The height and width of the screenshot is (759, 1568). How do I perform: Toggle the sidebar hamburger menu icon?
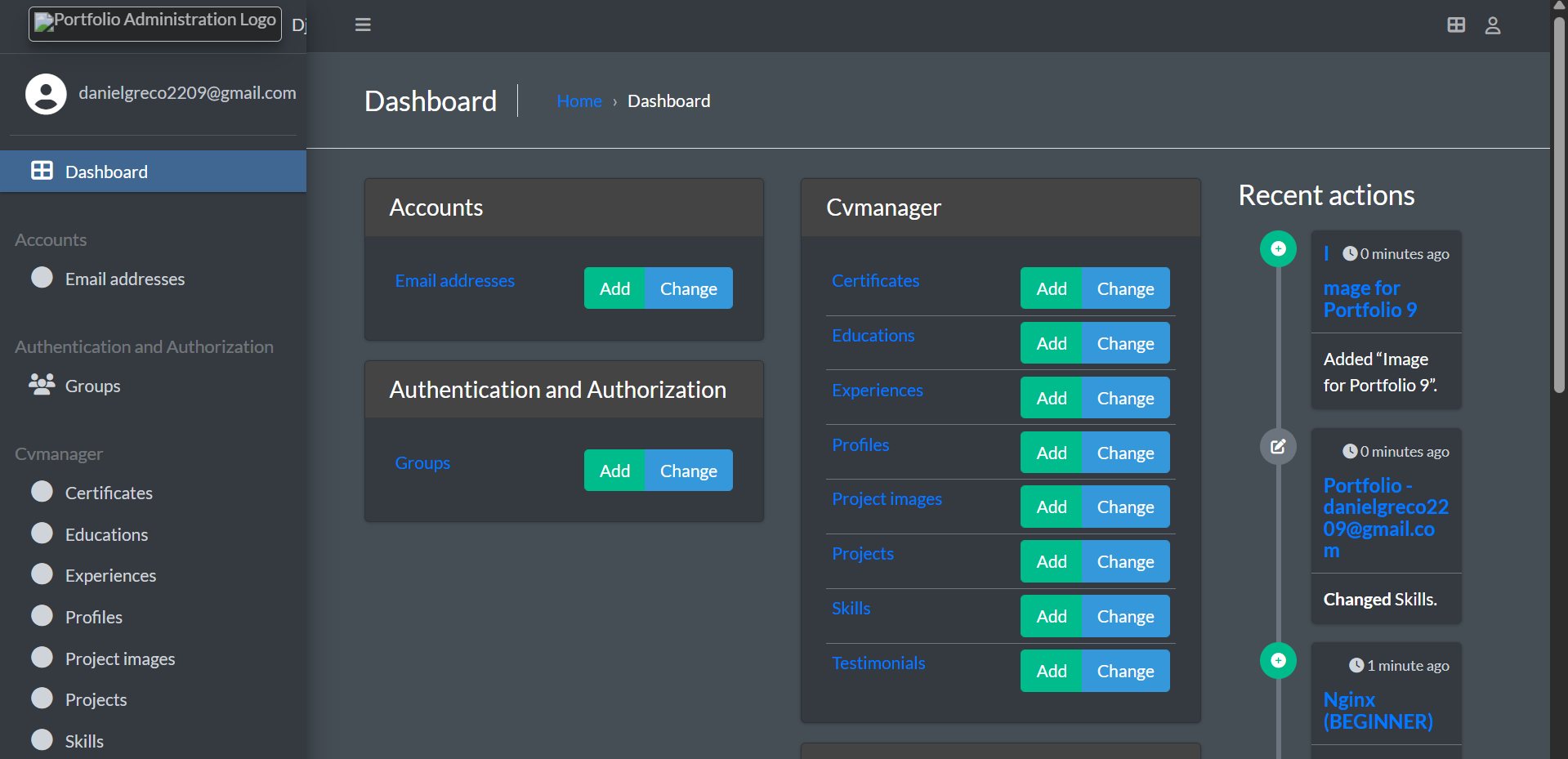click(x=363, y=25)
